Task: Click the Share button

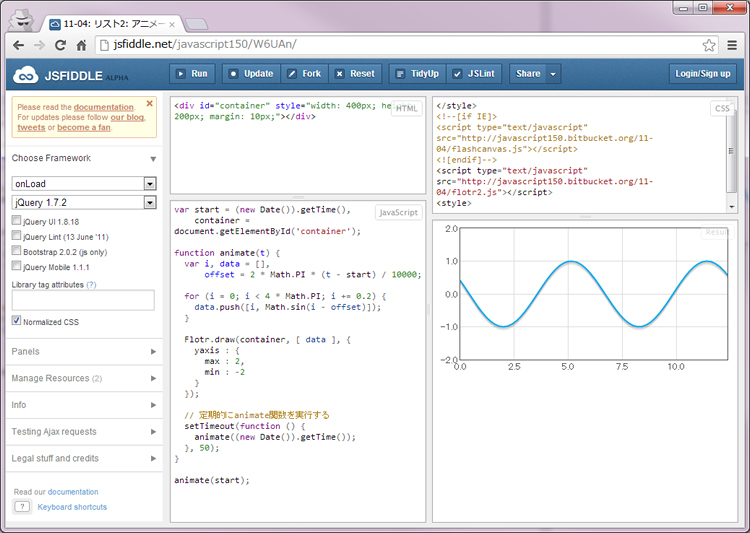Action: (528, 74)
